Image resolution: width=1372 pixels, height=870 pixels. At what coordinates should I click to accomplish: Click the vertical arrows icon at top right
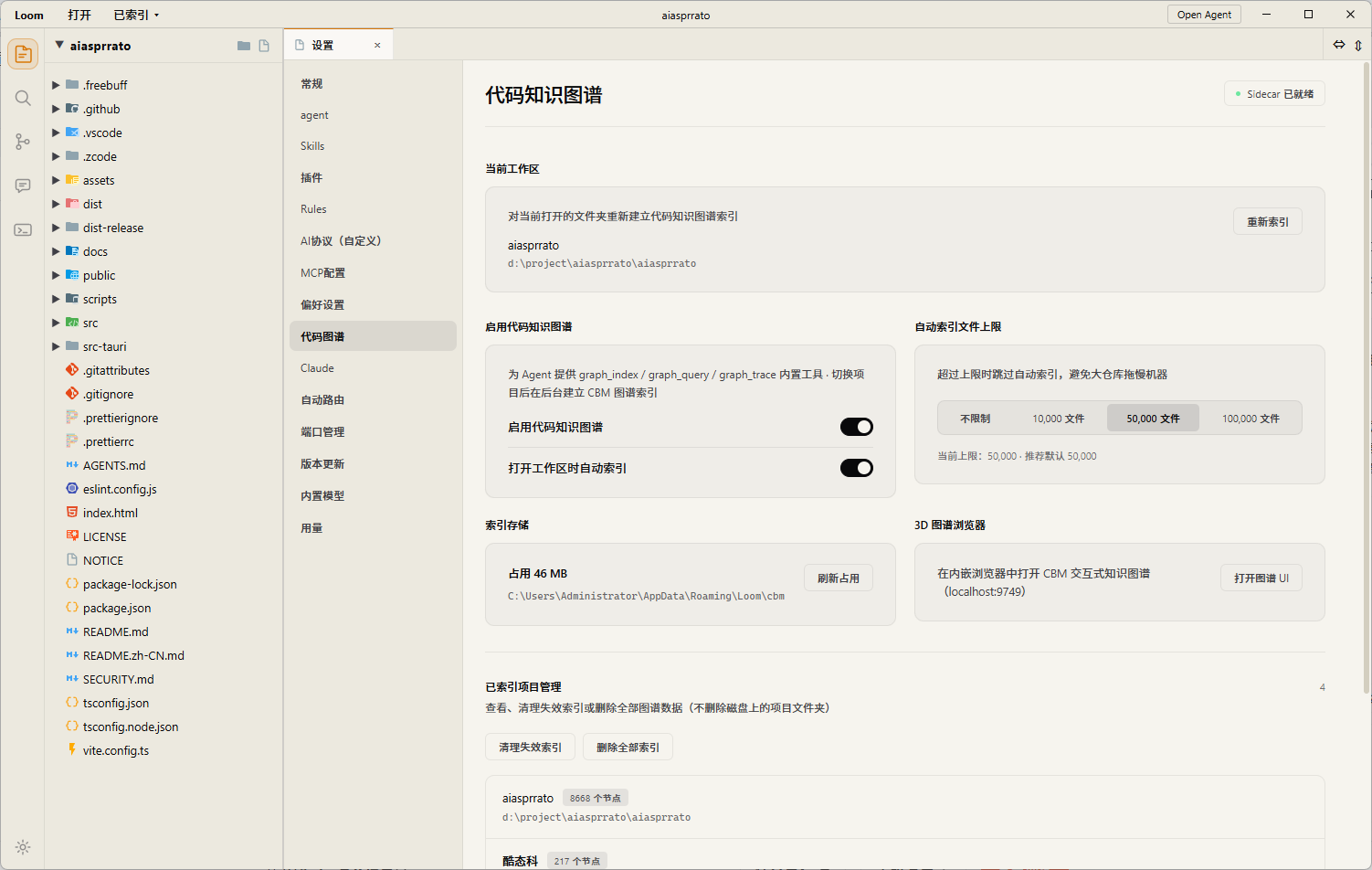point(1358,45)
